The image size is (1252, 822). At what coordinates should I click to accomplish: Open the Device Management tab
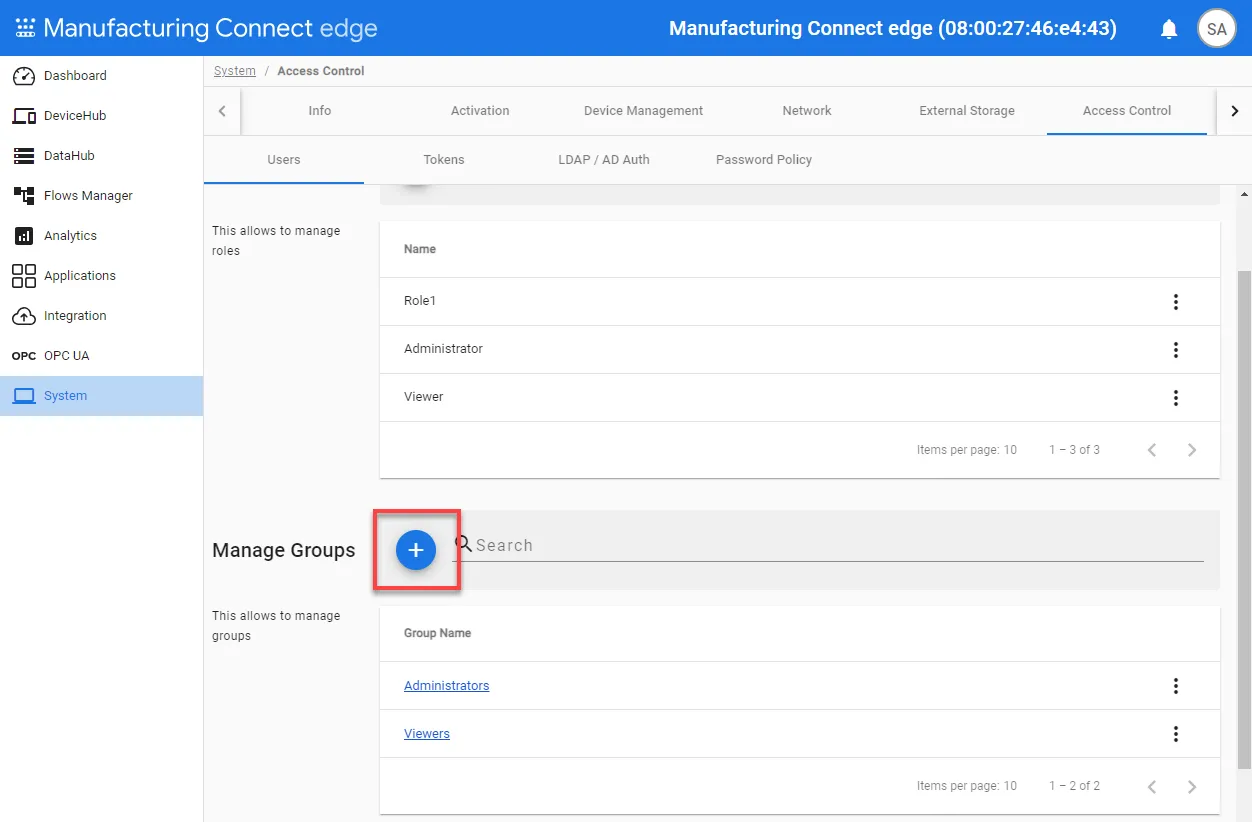pyautogui.click(x=644, y=111)
